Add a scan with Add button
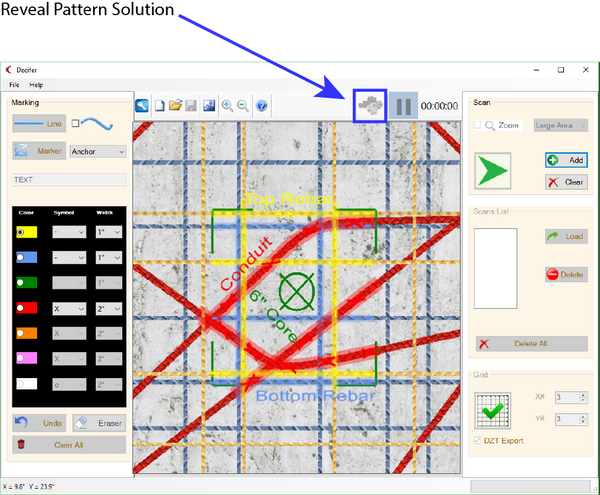Image resolution: width=600 pixels, height=495 pixels. tap(566, 160)
